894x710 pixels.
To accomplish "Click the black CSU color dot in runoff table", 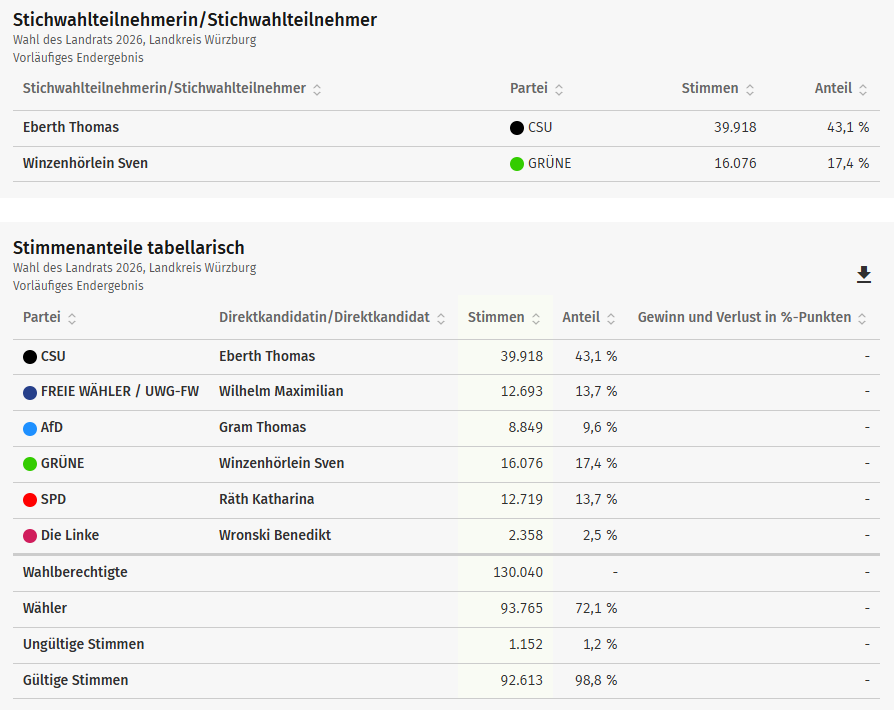I will tap(517, 128).
